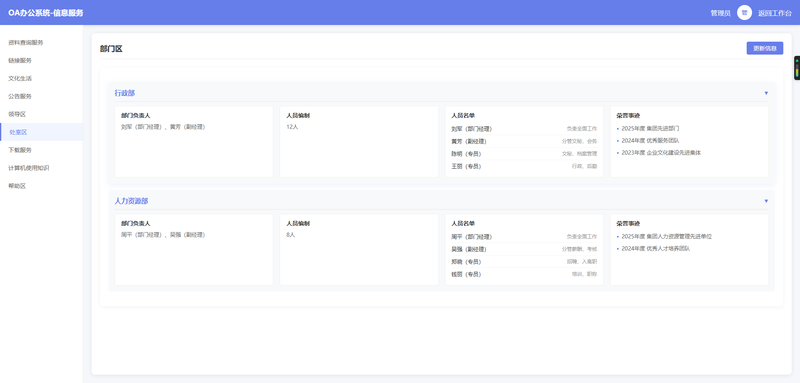Select the 刘军（部门经理） roster row
Viewport: 800px width, 383px height.
[524, 129]
